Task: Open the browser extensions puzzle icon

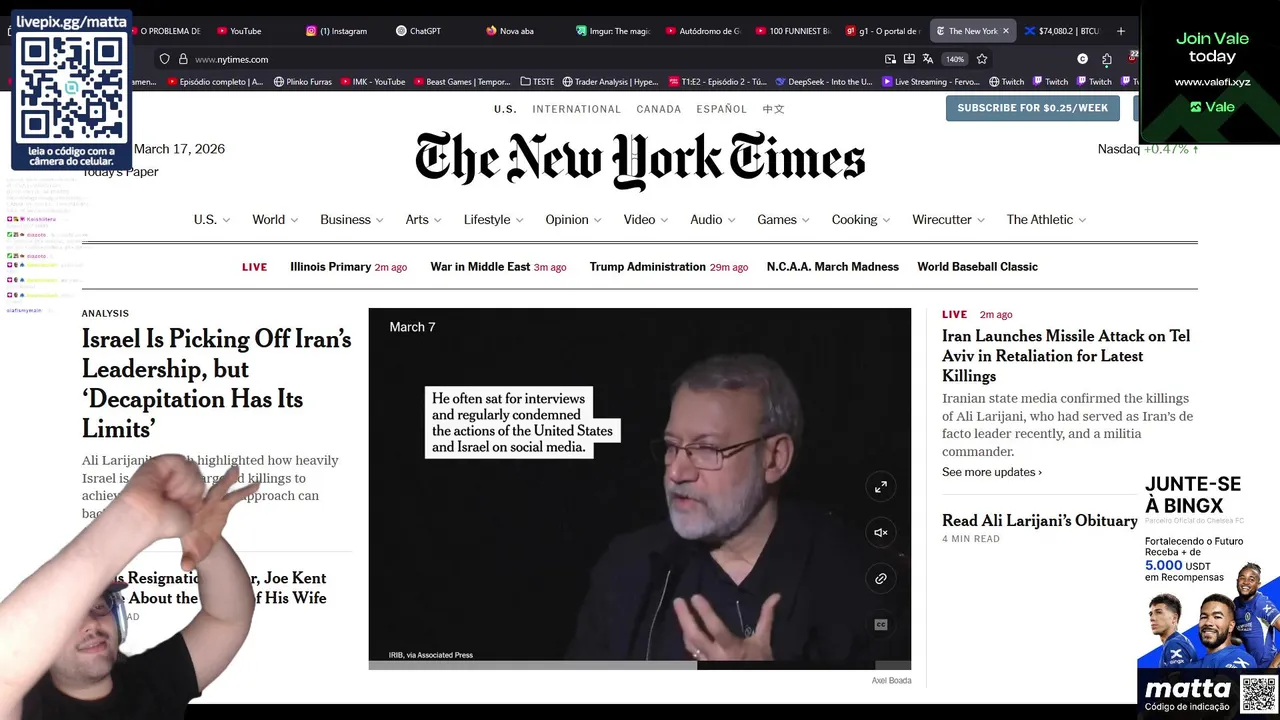Action: 1107,59
